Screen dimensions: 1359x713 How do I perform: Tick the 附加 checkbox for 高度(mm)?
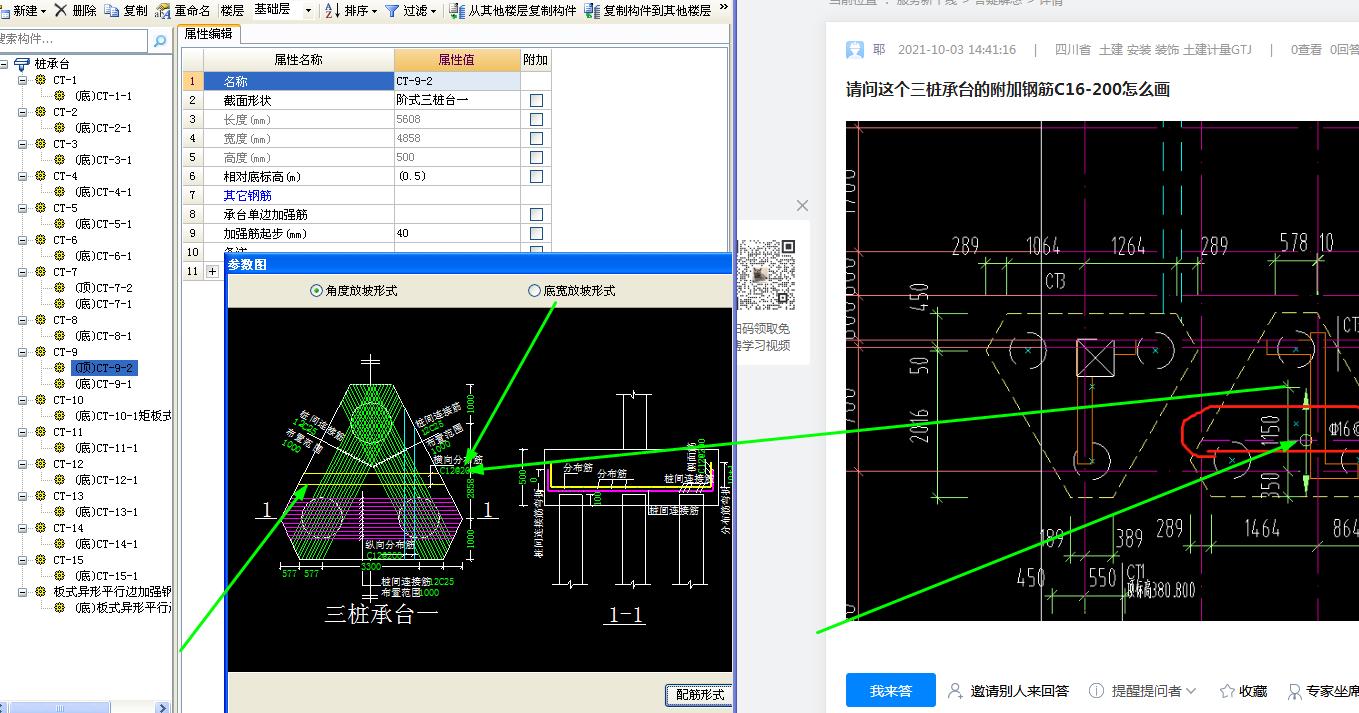(536, 158)
